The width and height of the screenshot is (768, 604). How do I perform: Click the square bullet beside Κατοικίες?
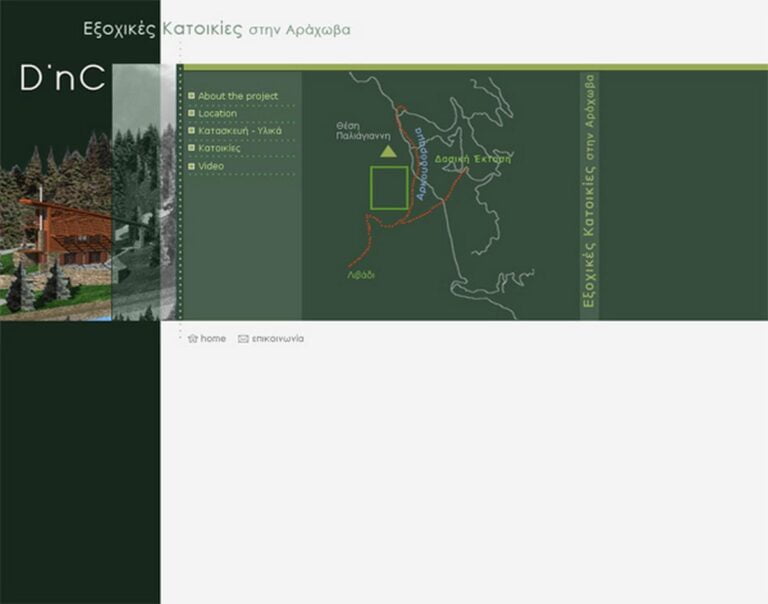point(191,148)
